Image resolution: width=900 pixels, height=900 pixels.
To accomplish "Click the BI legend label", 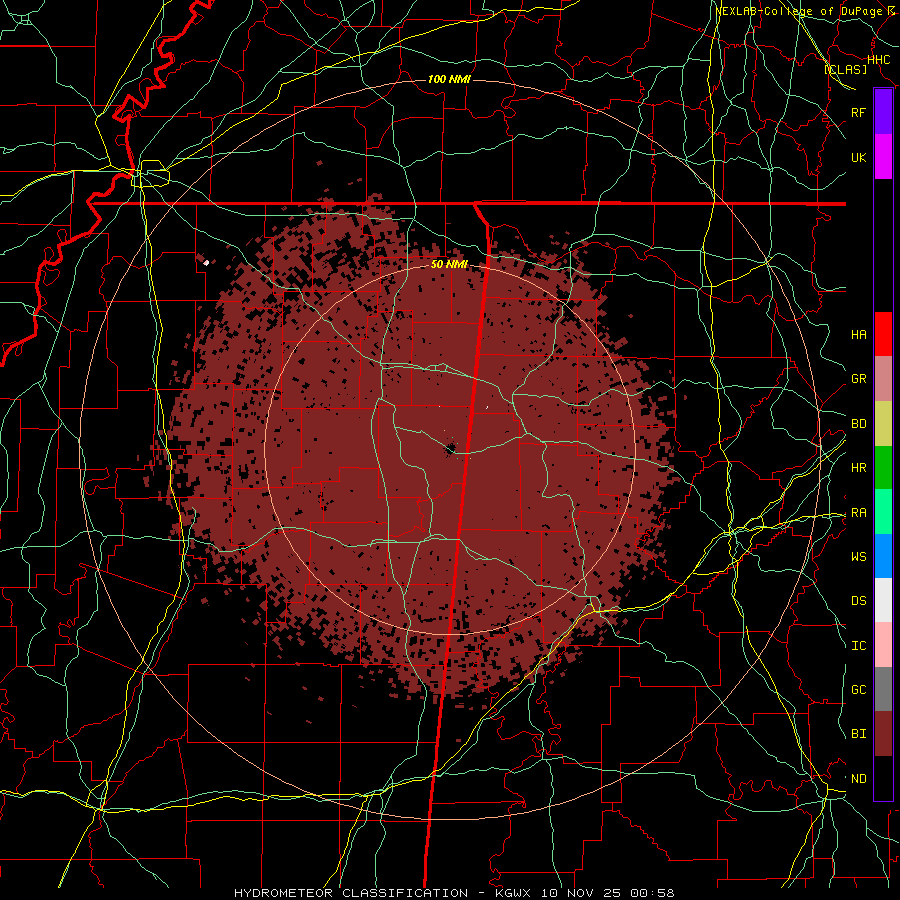I will (x=859, y=734).
